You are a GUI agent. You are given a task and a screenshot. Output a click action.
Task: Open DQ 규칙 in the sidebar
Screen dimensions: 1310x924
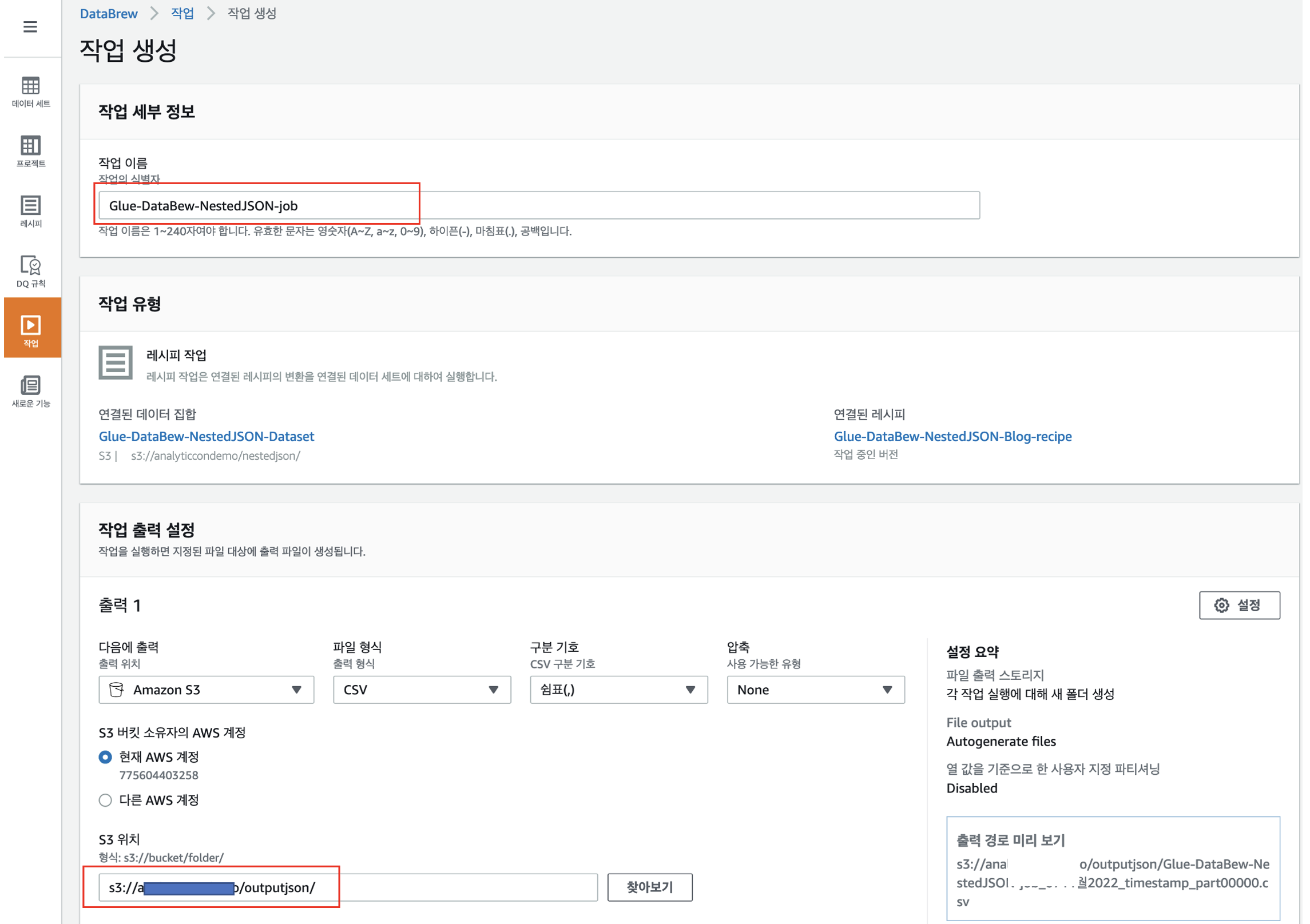[31, 272]
